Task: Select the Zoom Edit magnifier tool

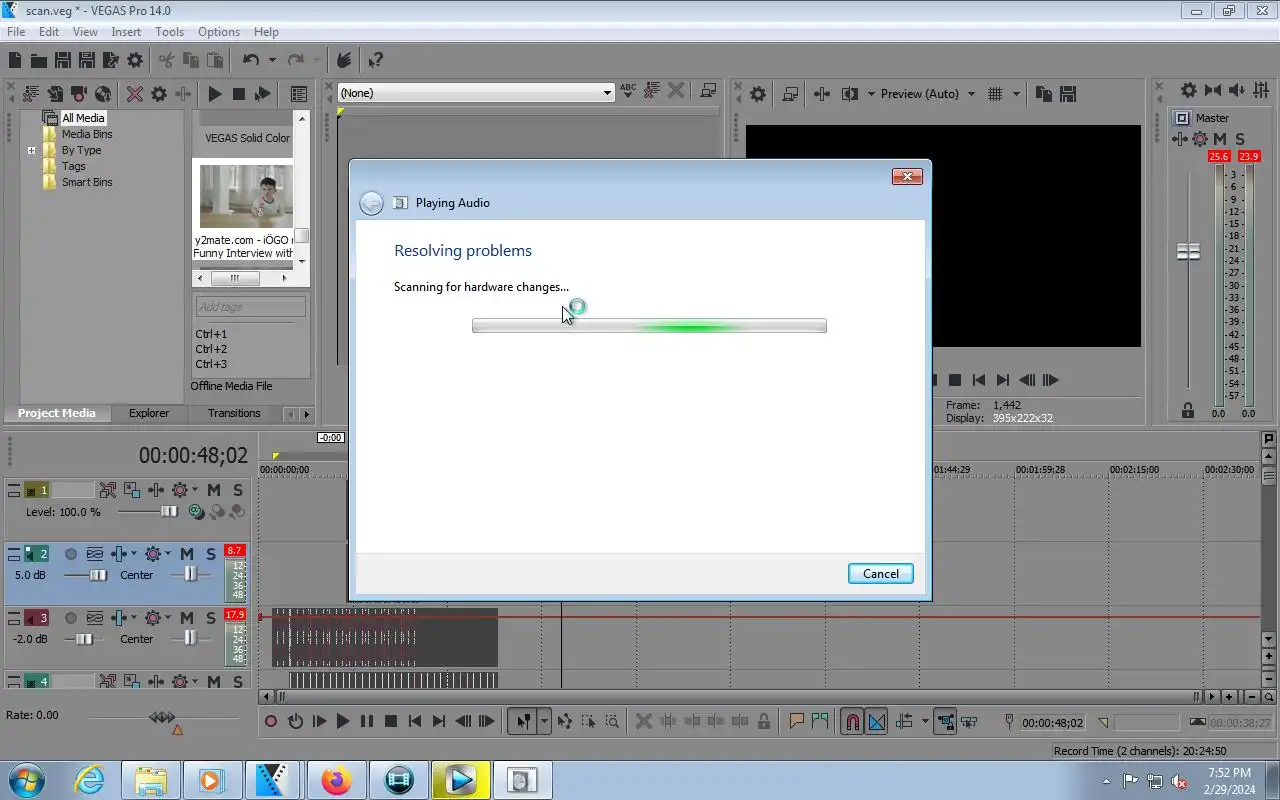Action: [612, 721]
